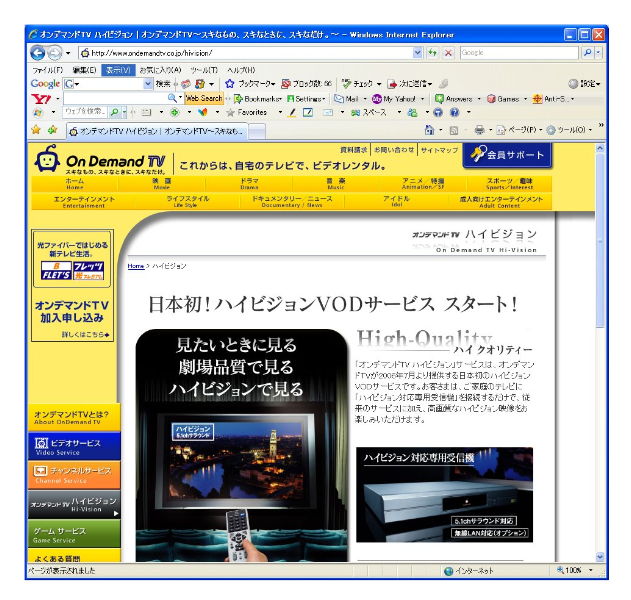Click the 映画 Movie navigation item
Screen dimensions: 631x600
tap(161, 184)
